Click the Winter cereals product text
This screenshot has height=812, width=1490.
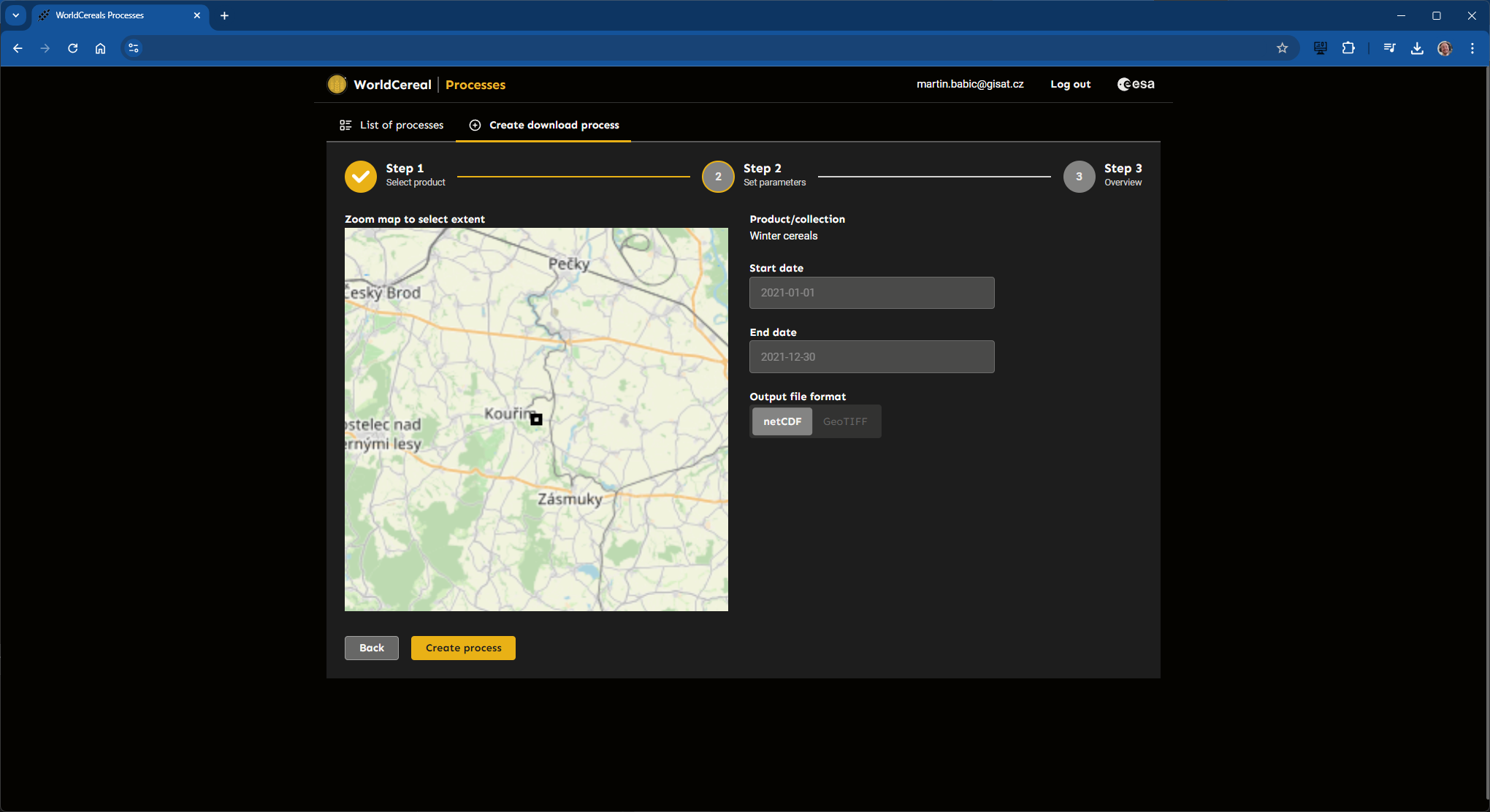[783, 236]
